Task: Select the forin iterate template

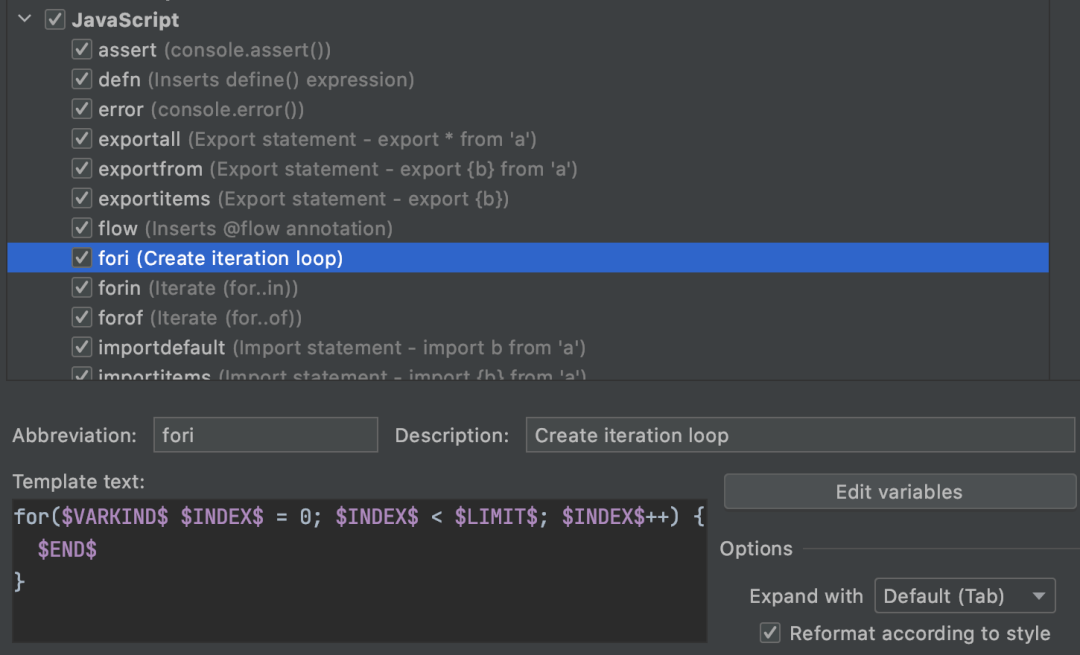Action: pos(198,288)
